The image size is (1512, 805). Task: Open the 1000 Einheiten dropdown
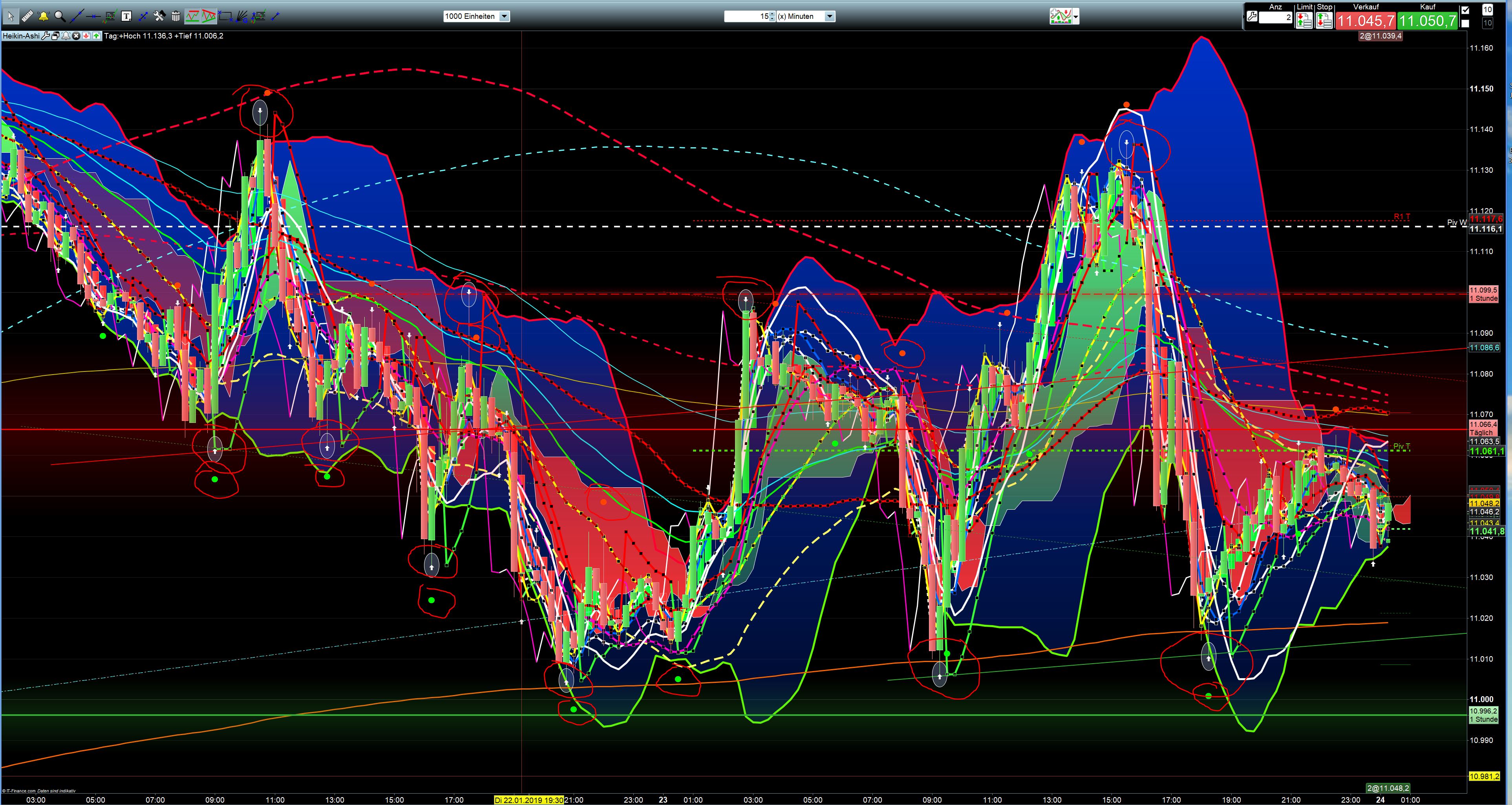tap(504, 16)
